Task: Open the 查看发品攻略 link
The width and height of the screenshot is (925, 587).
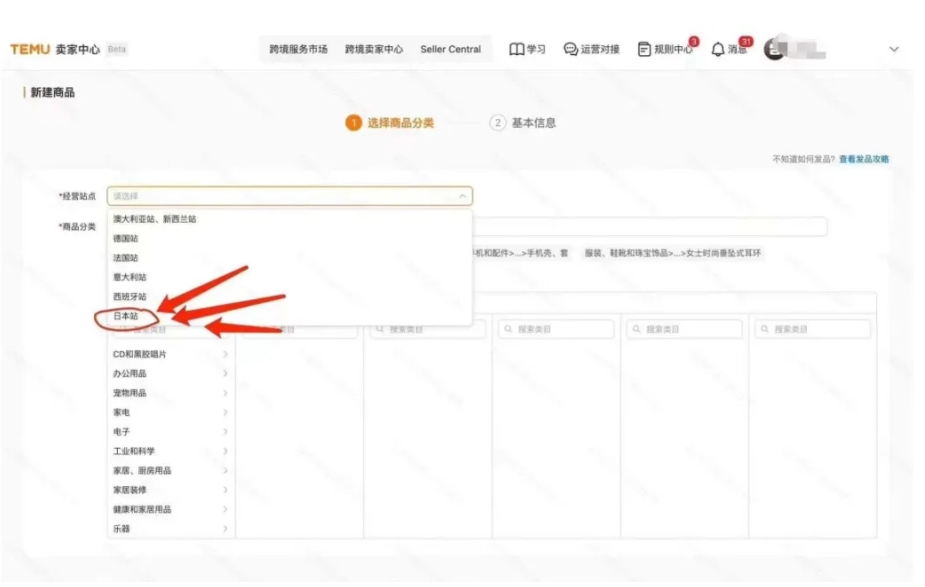Action: [864, 159]
